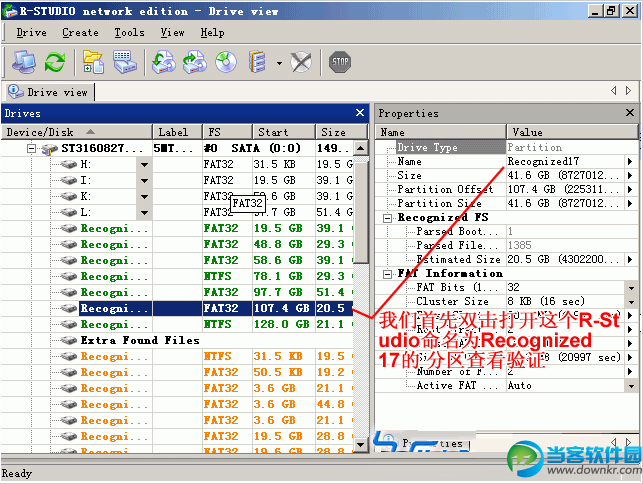Select orange NTFS partition starting at 31.5 KB

pos(177,356)
